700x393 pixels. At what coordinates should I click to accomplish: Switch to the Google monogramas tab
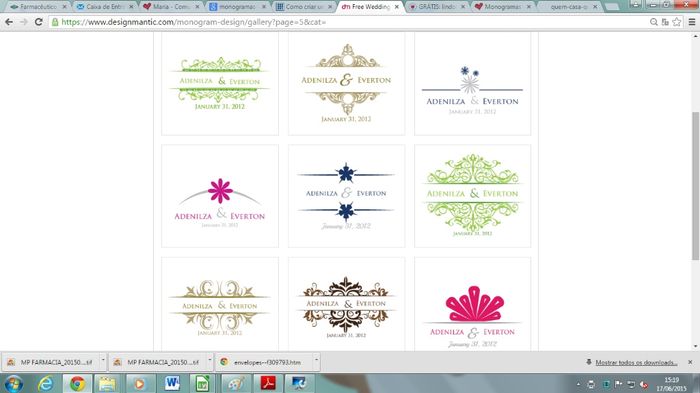[x=238, y=7]
